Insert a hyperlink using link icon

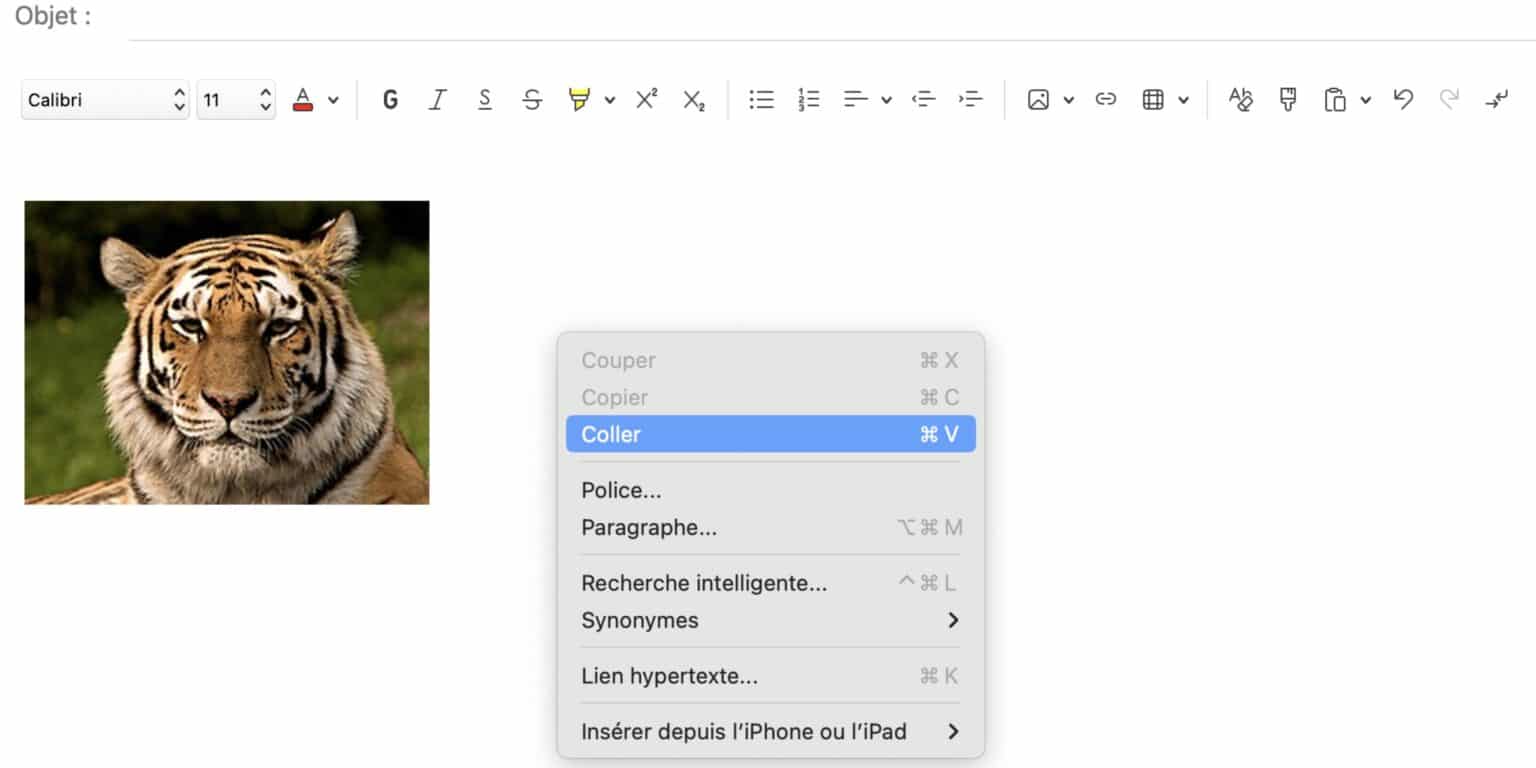click(x=1105, y=100)
